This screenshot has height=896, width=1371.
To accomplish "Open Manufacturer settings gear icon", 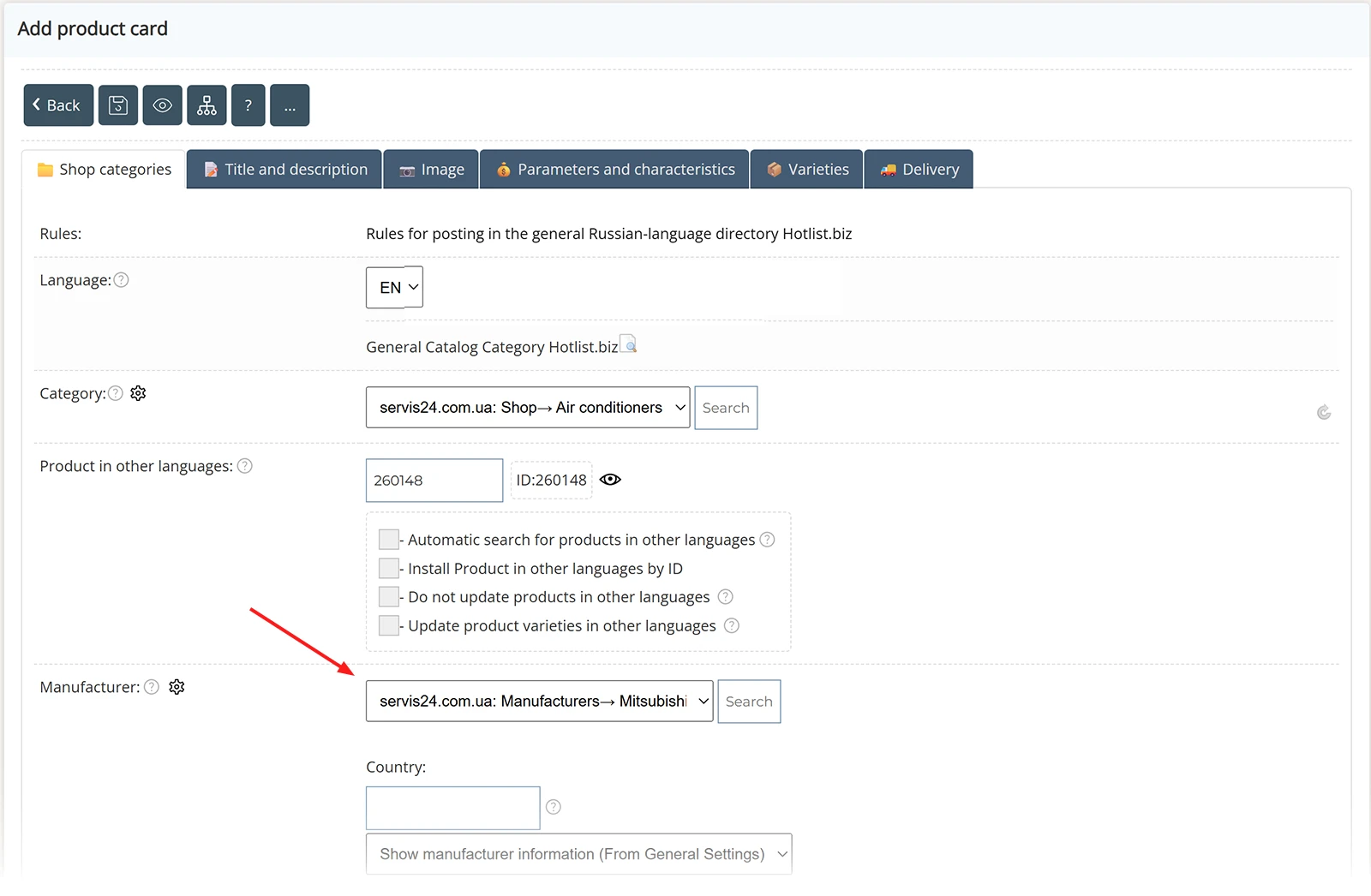I will [177, 687].
